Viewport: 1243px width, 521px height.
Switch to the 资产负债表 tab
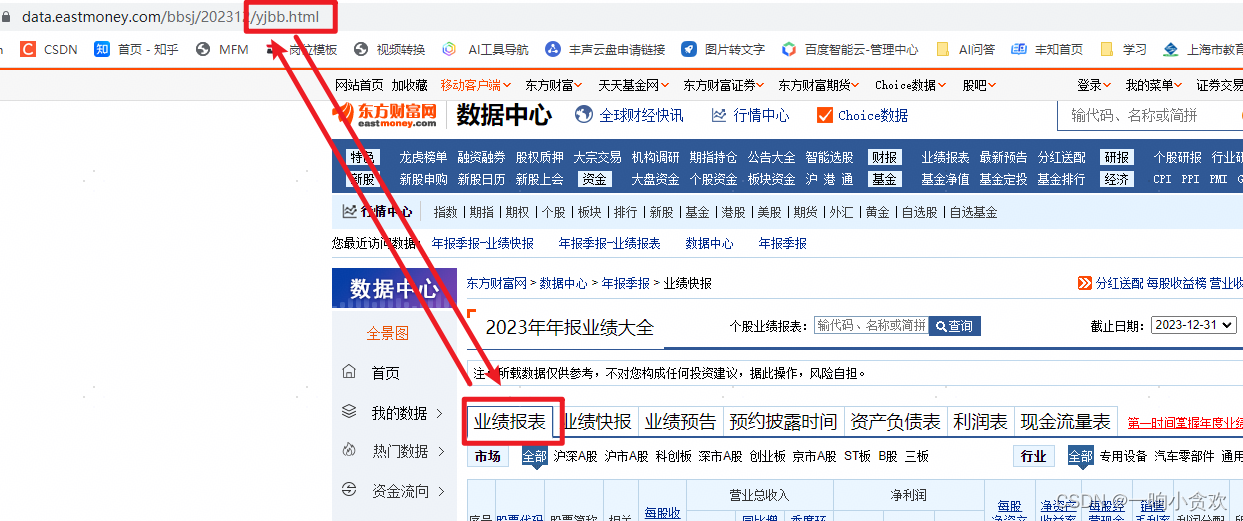pos(896,422)
